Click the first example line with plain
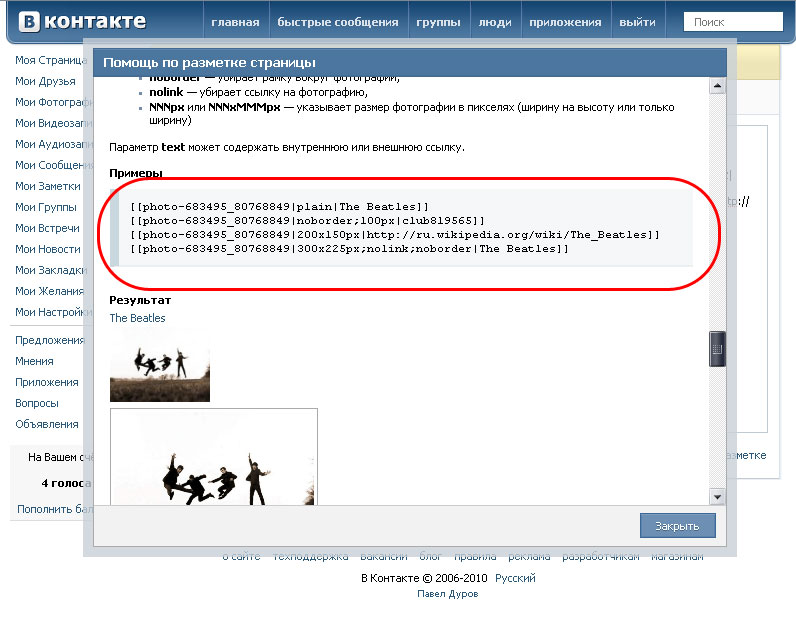Image resolution: width=796 pixels, height=632 pixels. click(280, 207)
